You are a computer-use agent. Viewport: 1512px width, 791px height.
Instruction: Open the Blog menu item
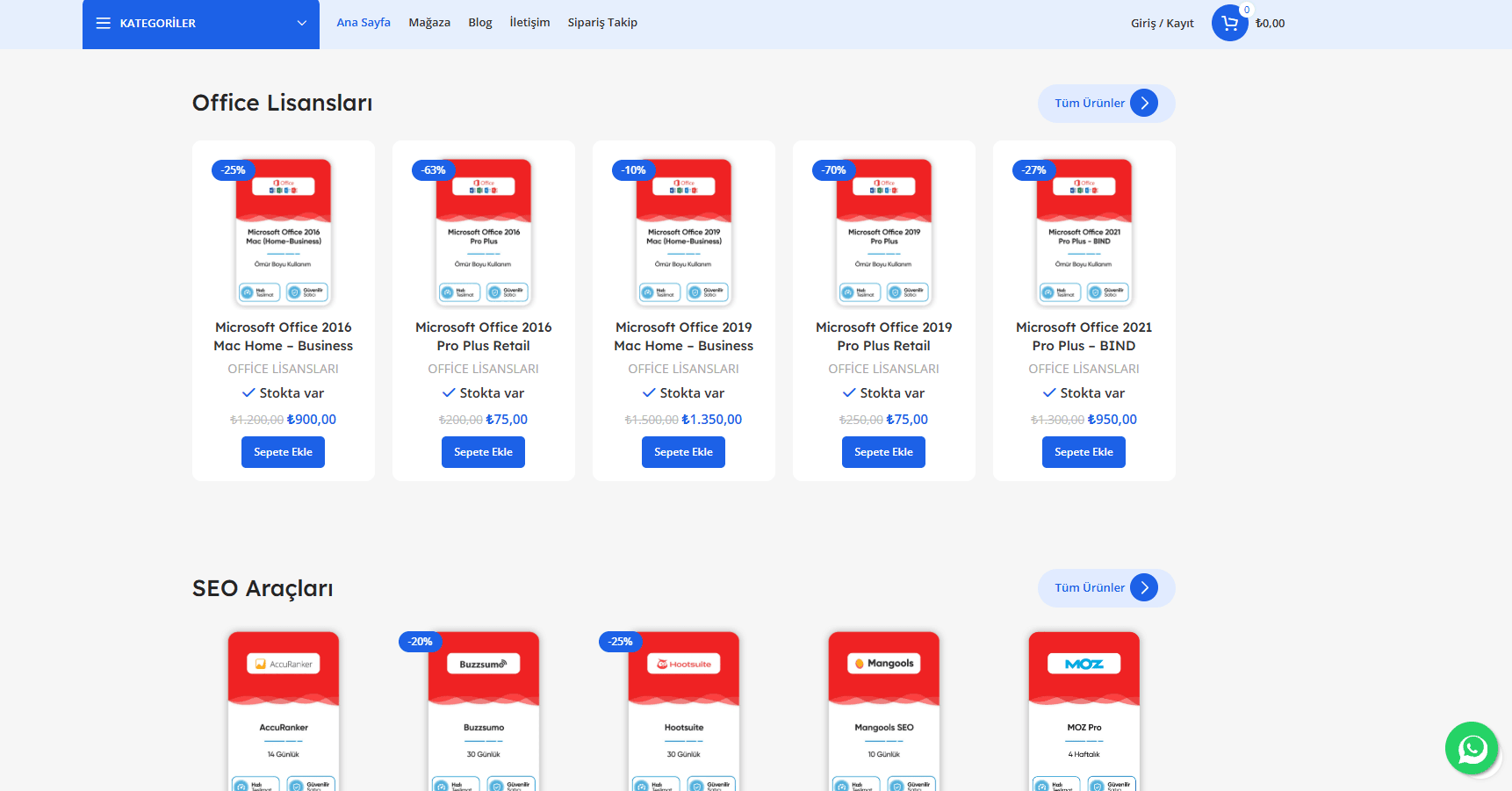480,23
